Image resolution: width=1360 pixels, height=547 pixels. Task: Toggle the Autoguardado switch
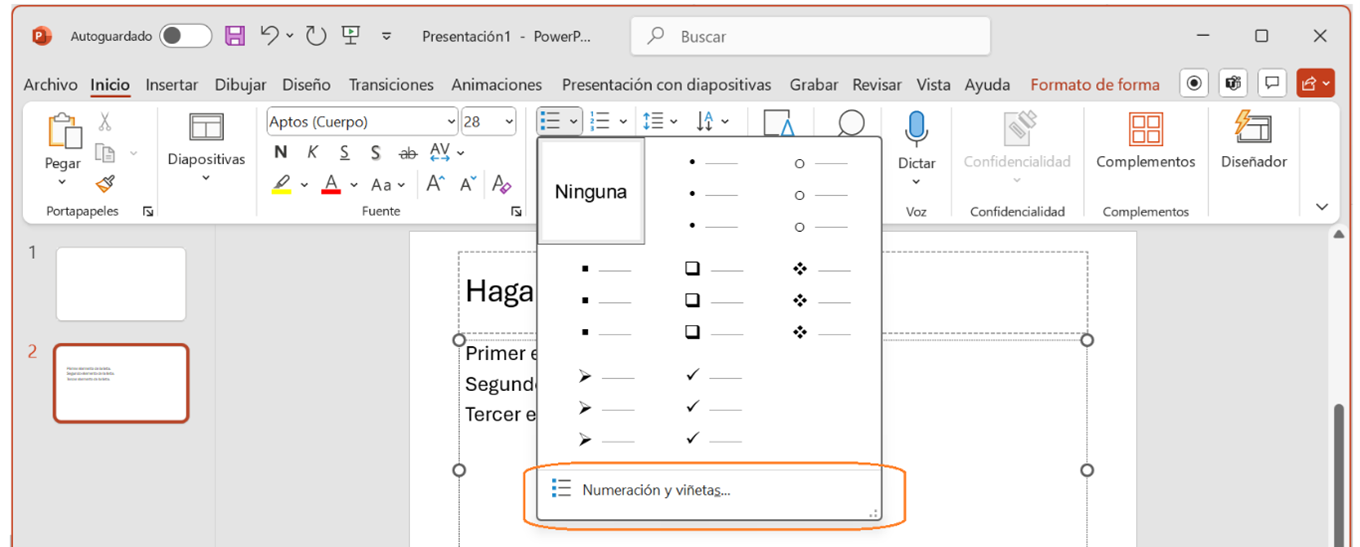click(x=186, y=36)
